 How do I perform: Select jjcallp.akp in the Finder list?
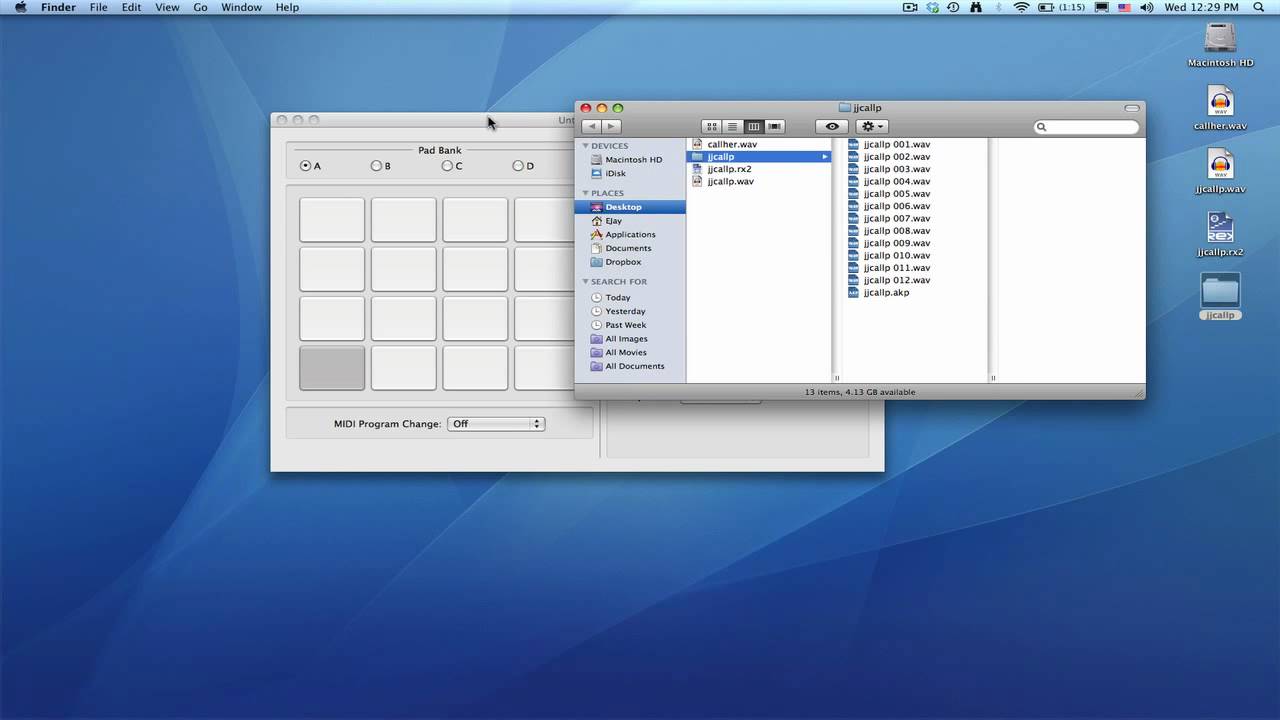(x=885, y=292)
